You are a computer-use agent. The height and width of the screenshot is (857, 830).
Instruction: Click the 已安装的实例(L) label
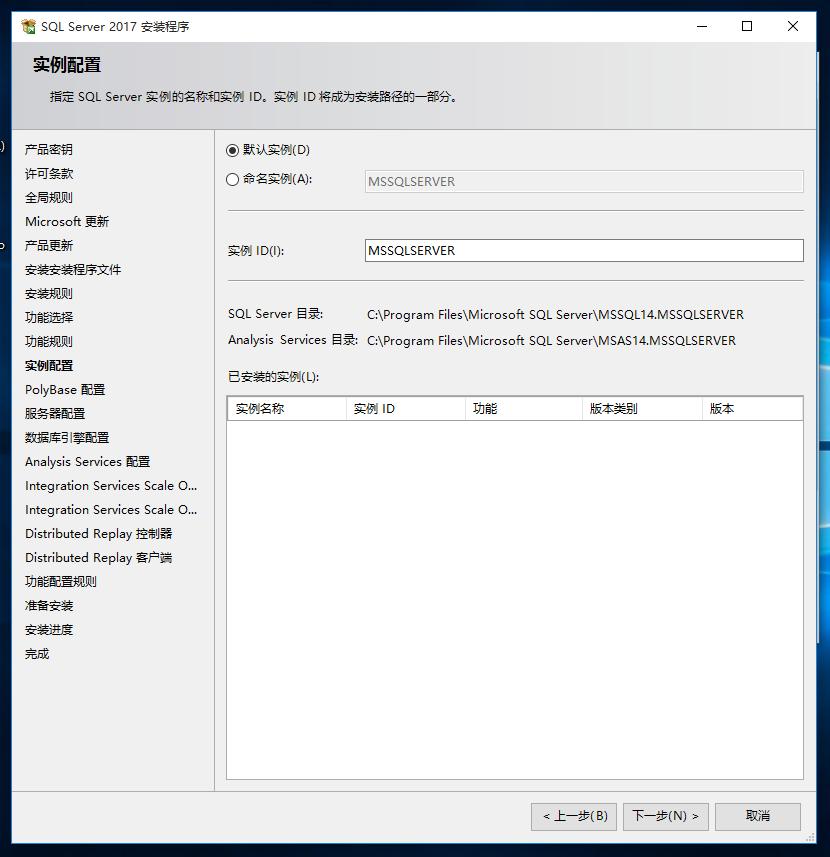[x=274, y=377]
